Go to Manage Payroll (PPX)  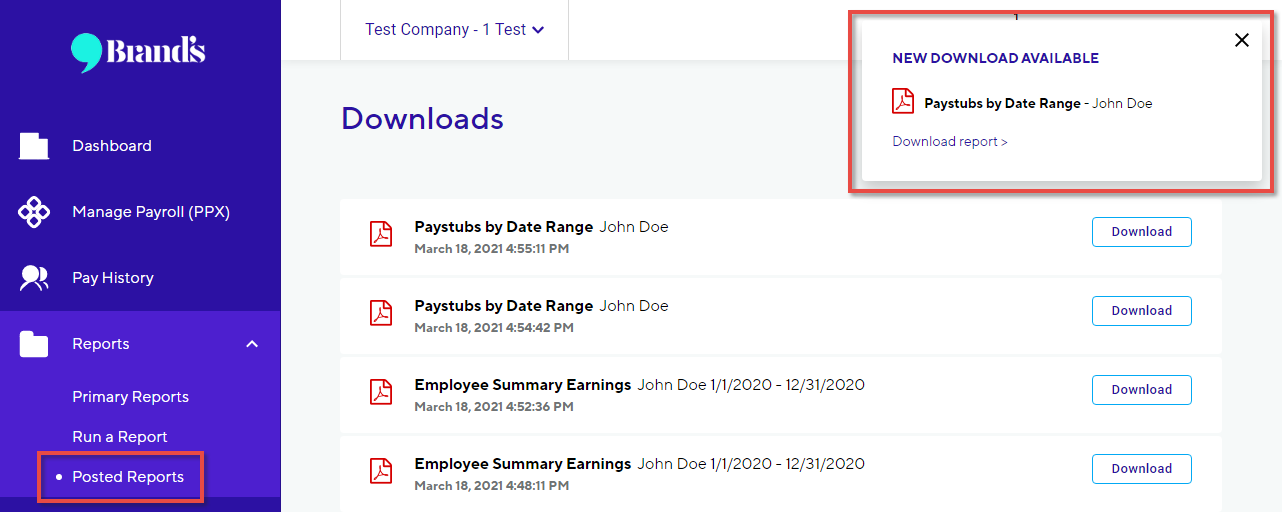(x=151, y=212)
